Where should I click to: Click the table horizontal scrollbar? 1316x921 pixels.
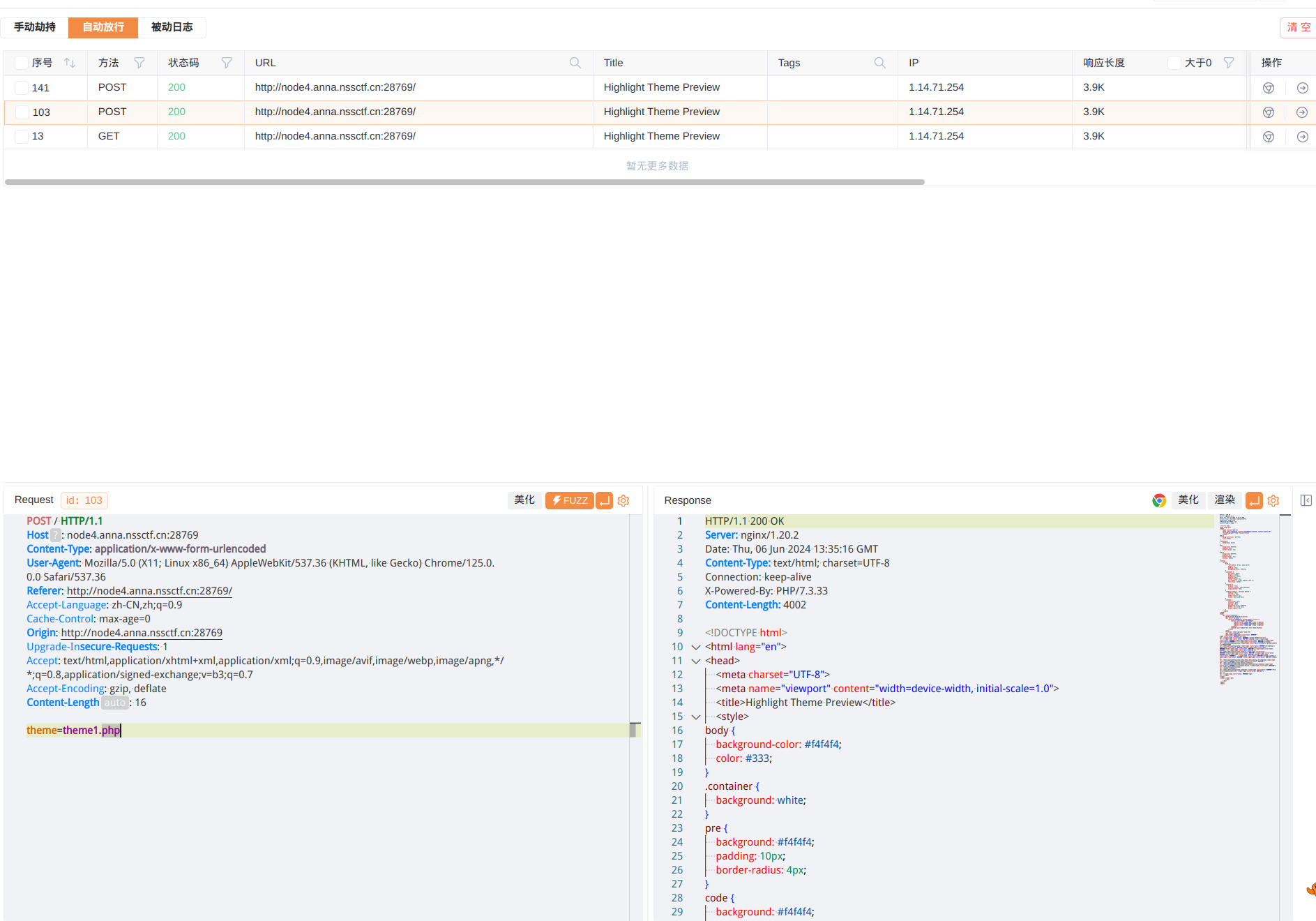464,182
